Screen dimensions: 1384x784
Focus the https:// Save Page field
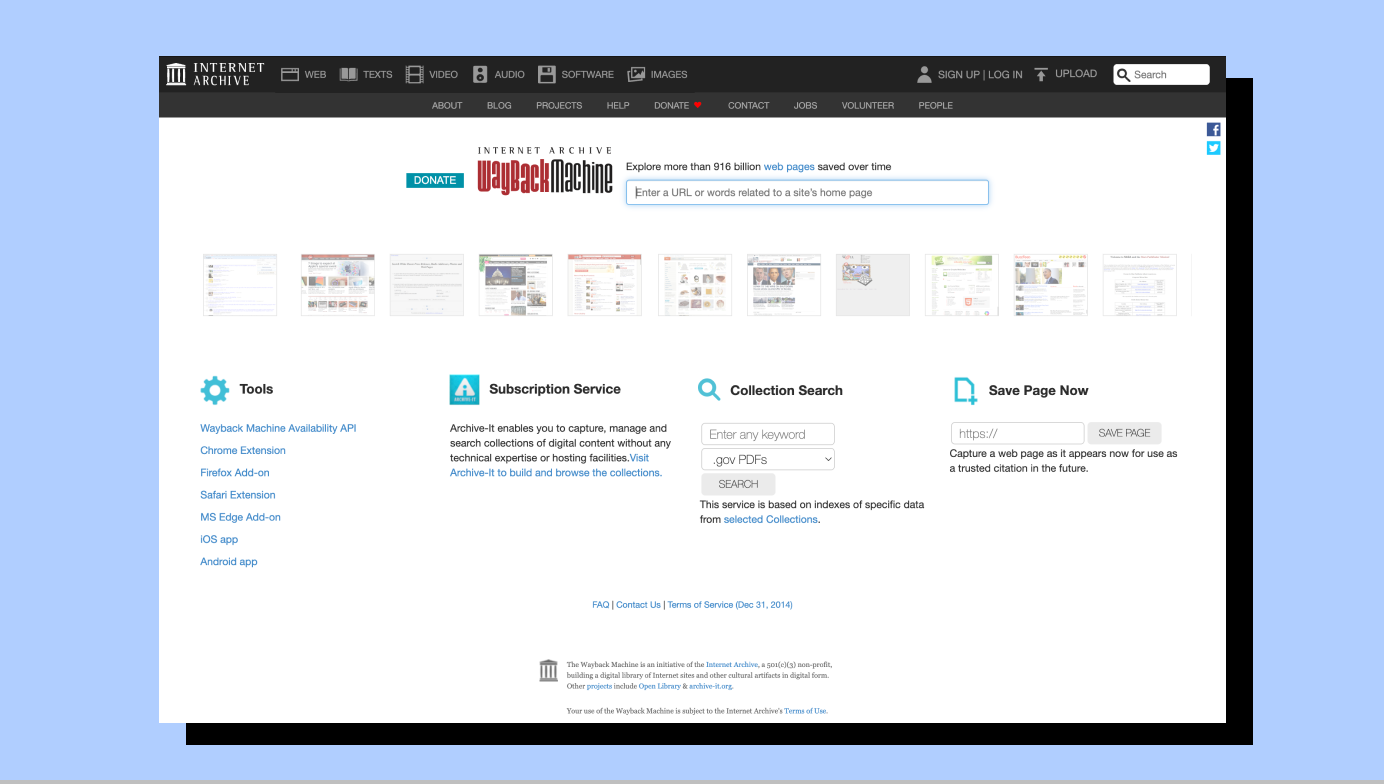click(x=1017, y=433)
